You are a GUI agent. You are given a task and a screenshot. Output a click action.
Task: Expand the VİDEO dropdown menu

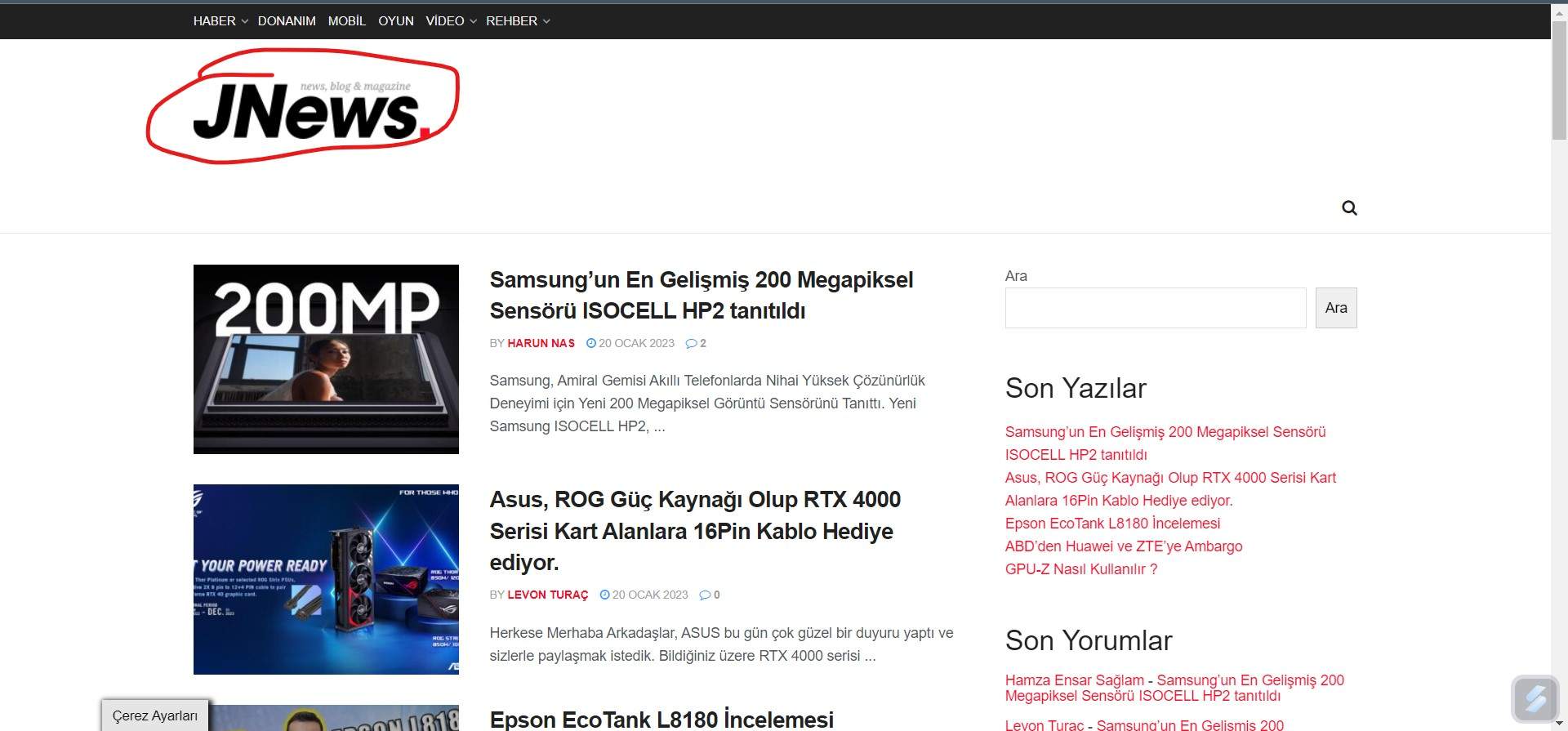pyautogui.click(x=450, y=21)
